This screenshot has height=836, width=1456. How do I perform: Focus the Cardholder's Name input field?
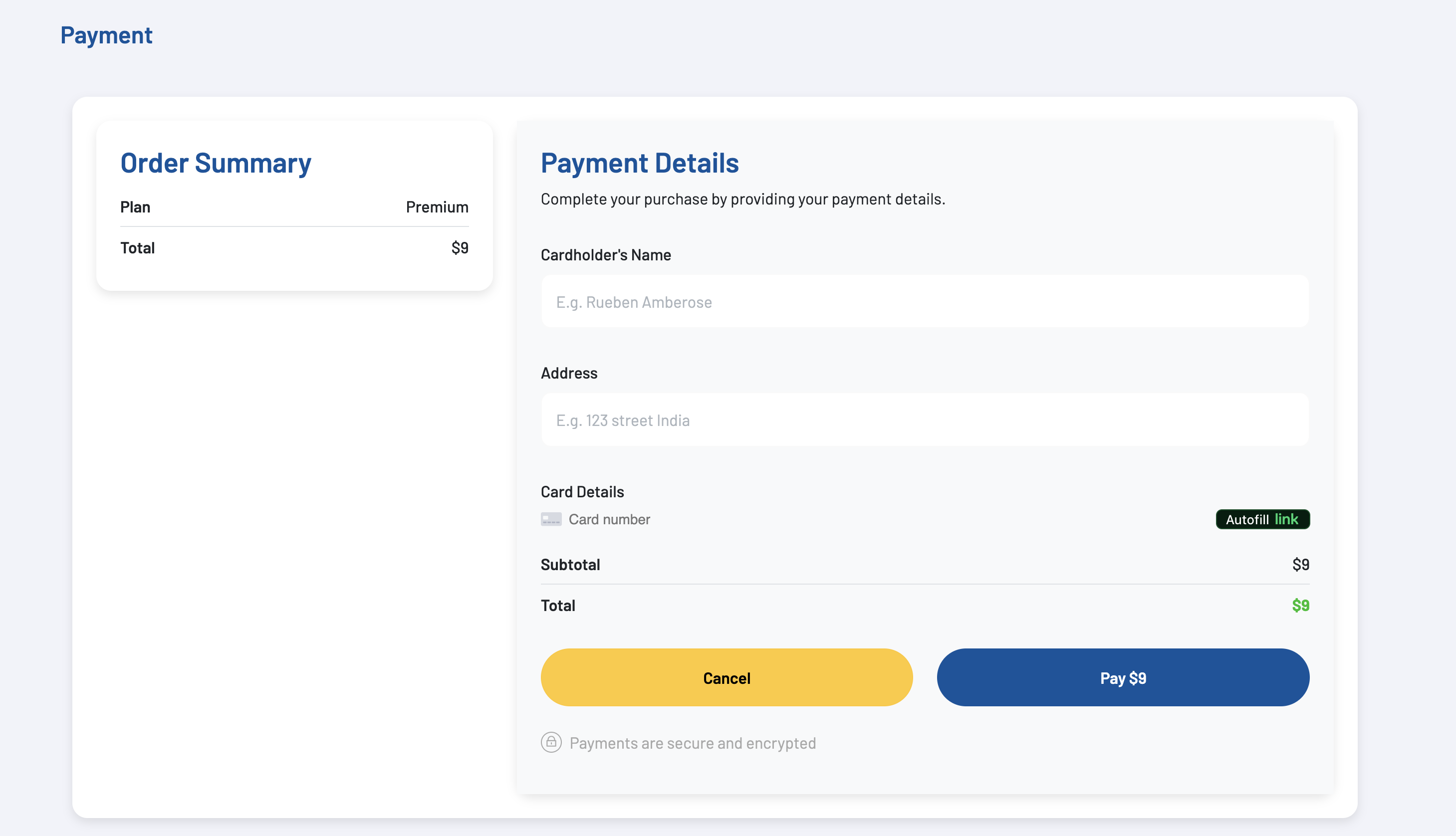click(925, 301)
